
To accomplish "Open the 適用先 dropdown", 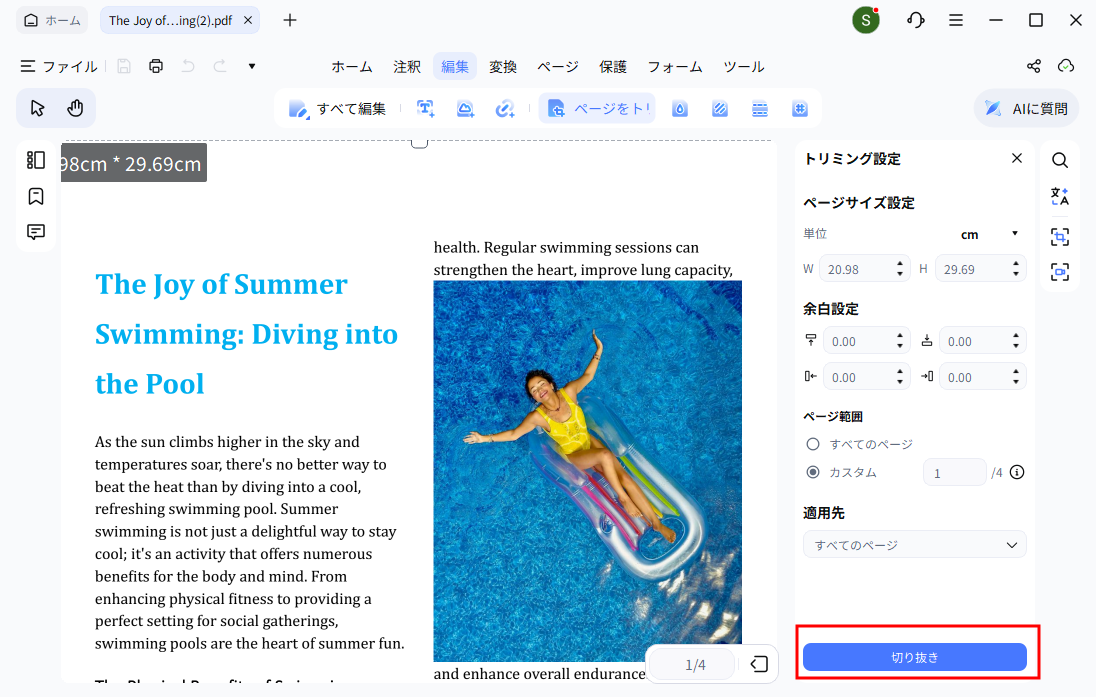I will pyautogui.click(x=914, y=543).
